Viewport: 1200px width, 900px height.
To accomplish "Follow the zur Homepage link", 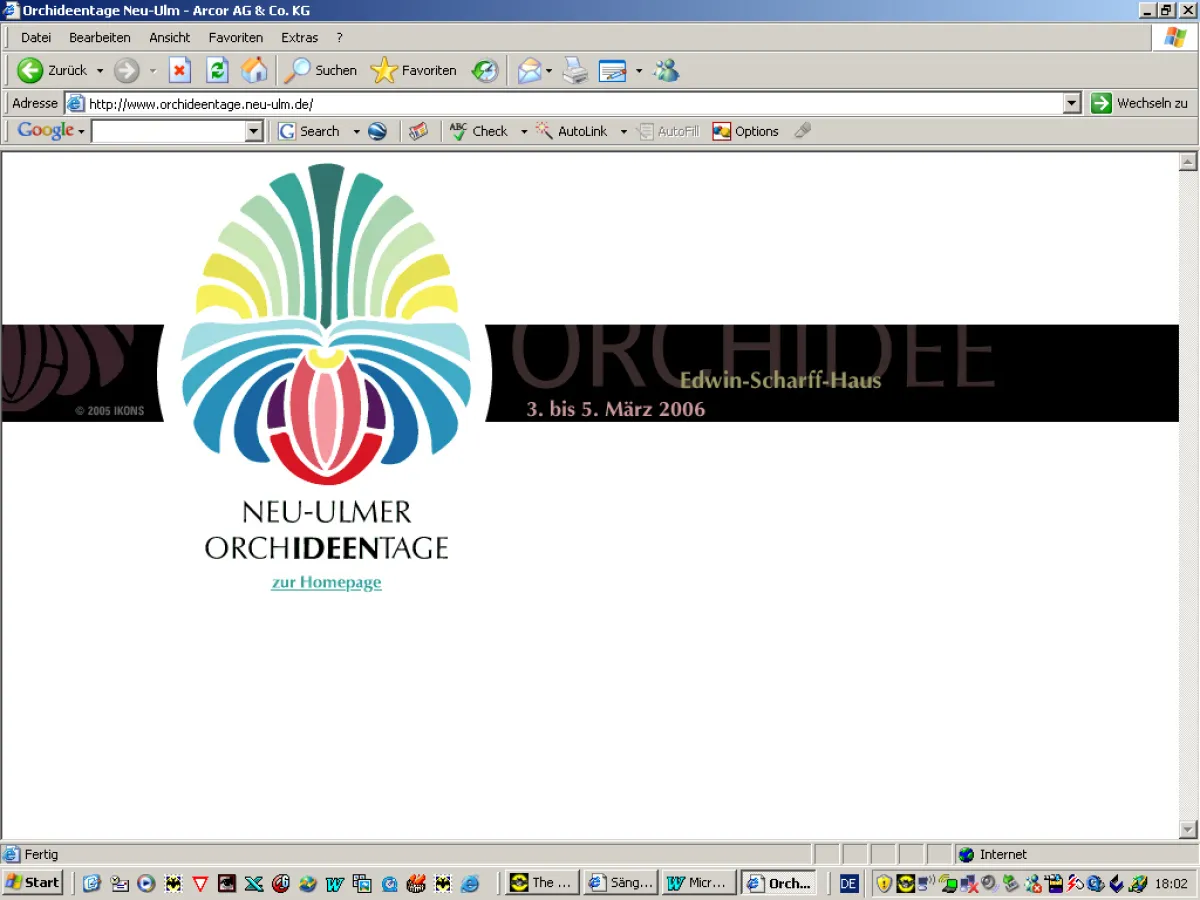I will [326, 582].
